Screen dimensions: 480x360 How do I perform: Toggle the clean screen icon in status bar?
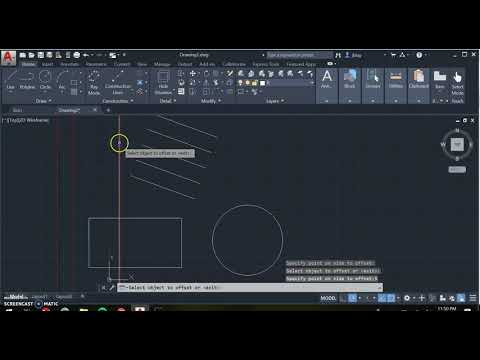coord(461,298)
